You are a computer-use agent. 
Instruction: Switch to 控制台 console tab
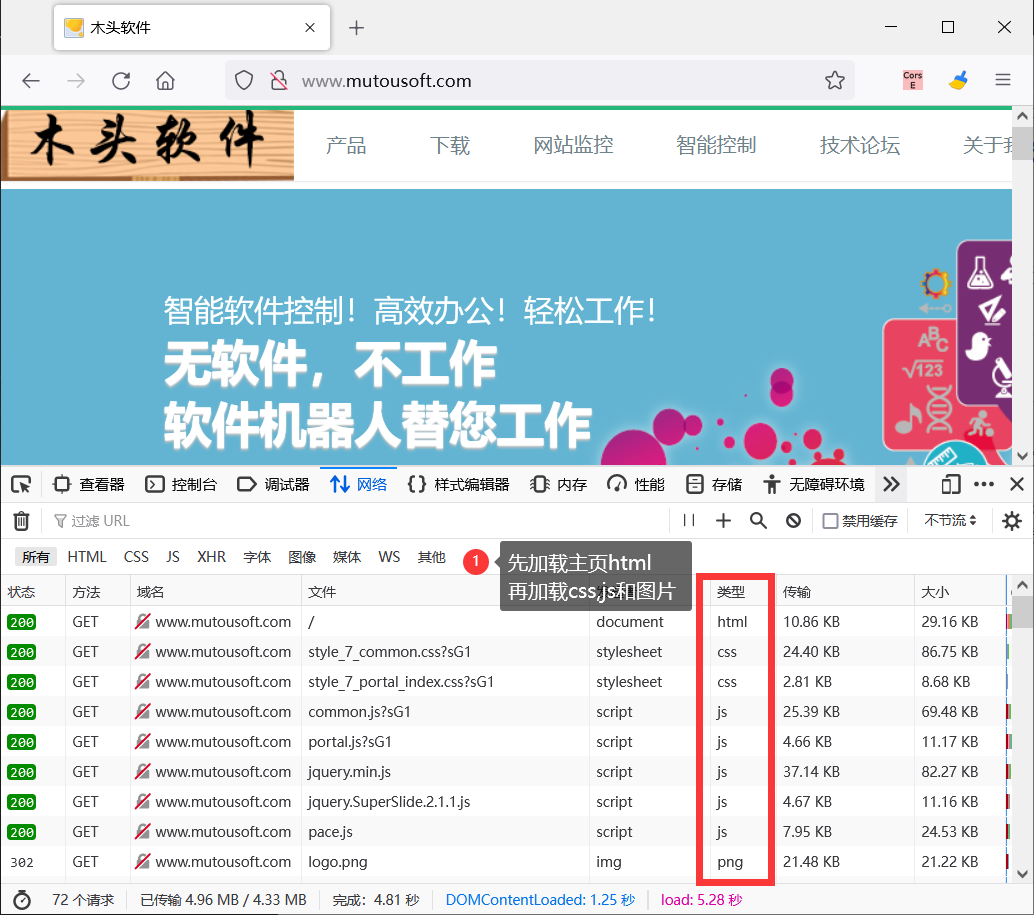click(x=181, y=485)
